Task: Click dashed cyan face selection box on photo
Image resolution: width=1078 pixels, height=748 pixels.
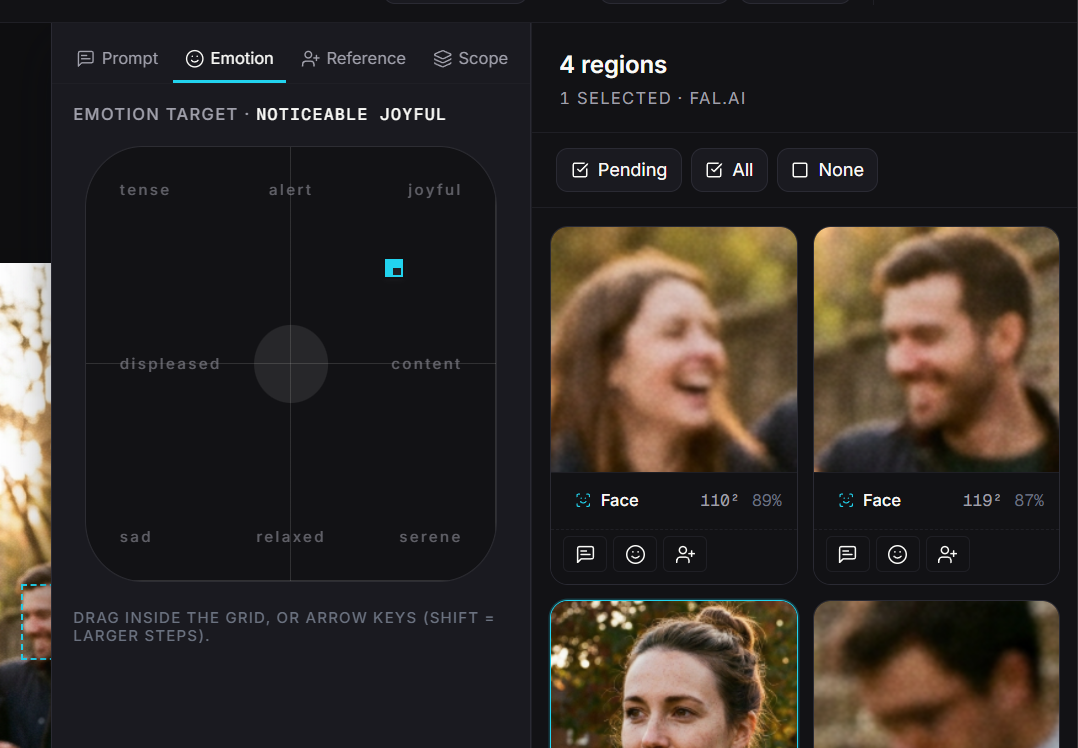Action: pos(36,622)
